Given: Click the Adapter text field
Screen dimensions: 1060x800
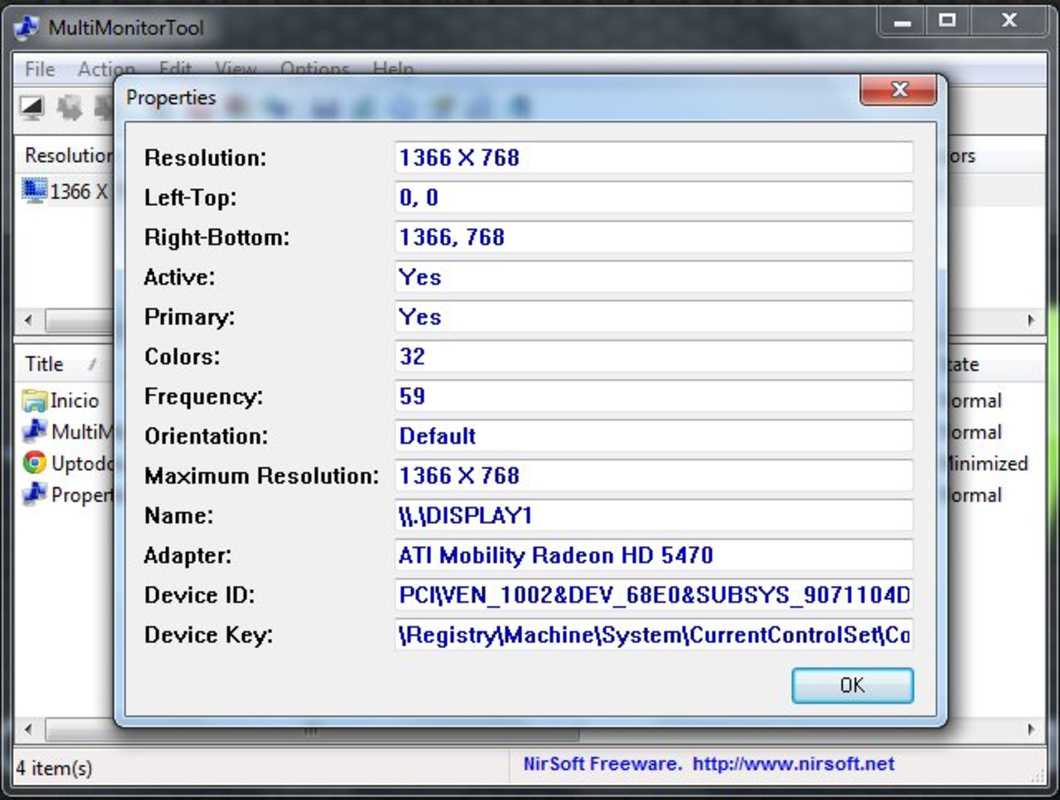Looking at the screenshot, I should [650, 555].
